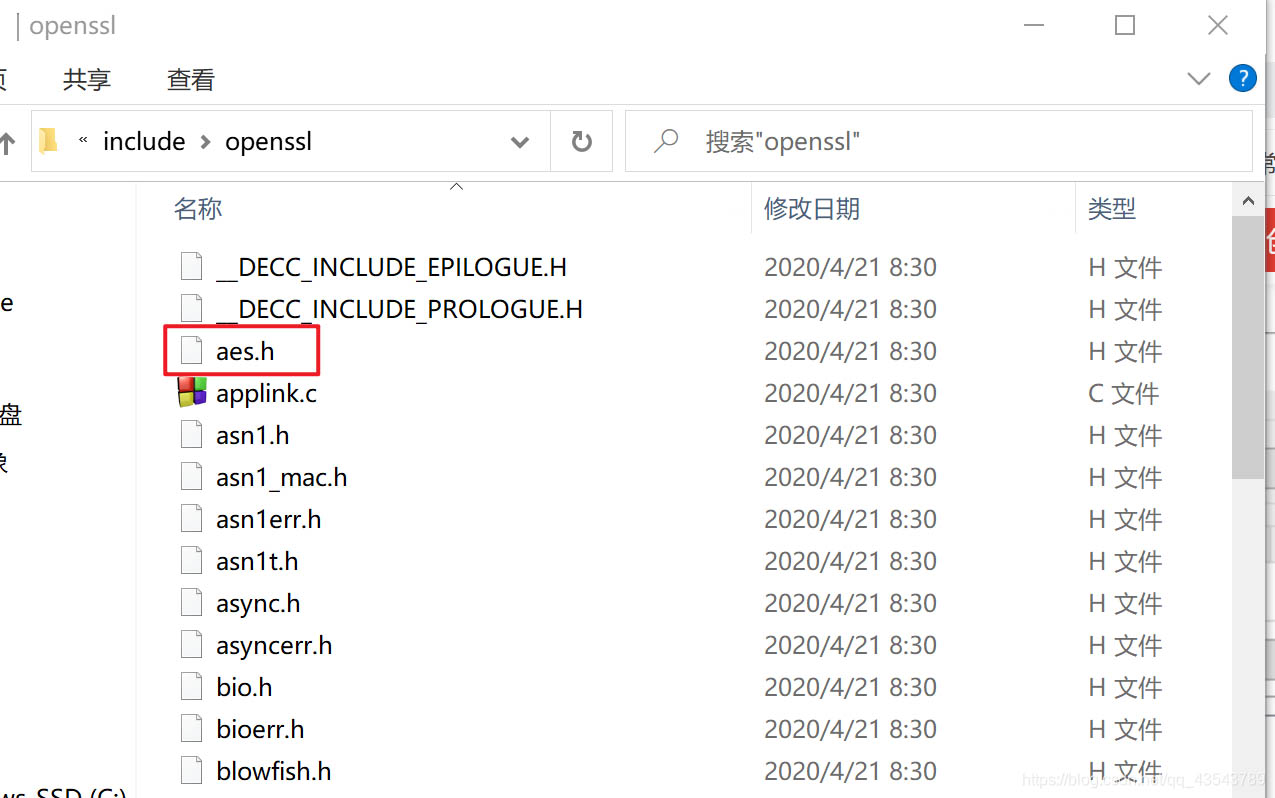This screenshot has height=798, width=1275.
Task: Select the name __DECC_INCLUDE_PROLOGUE.H
Action: coord(399,309)
